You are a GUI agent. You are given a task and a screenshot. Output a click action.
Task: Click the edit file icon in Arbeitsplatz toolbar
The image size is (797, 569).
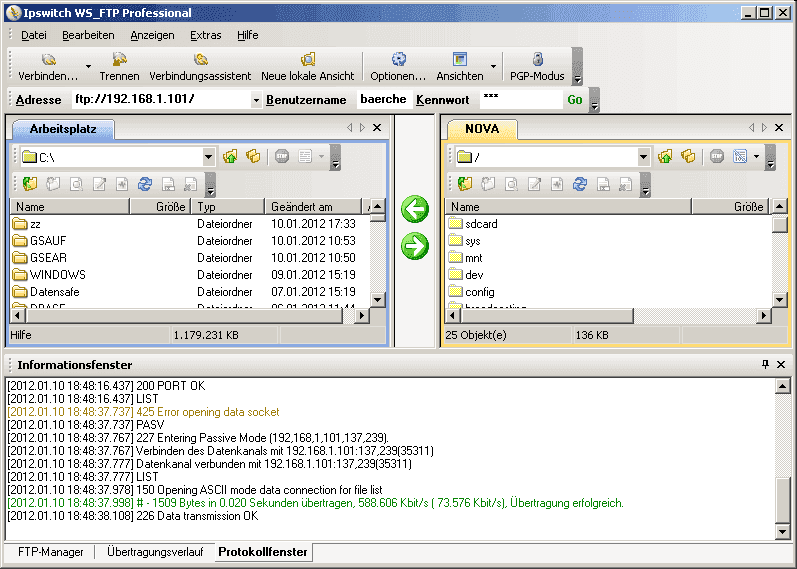coord(100,184)
